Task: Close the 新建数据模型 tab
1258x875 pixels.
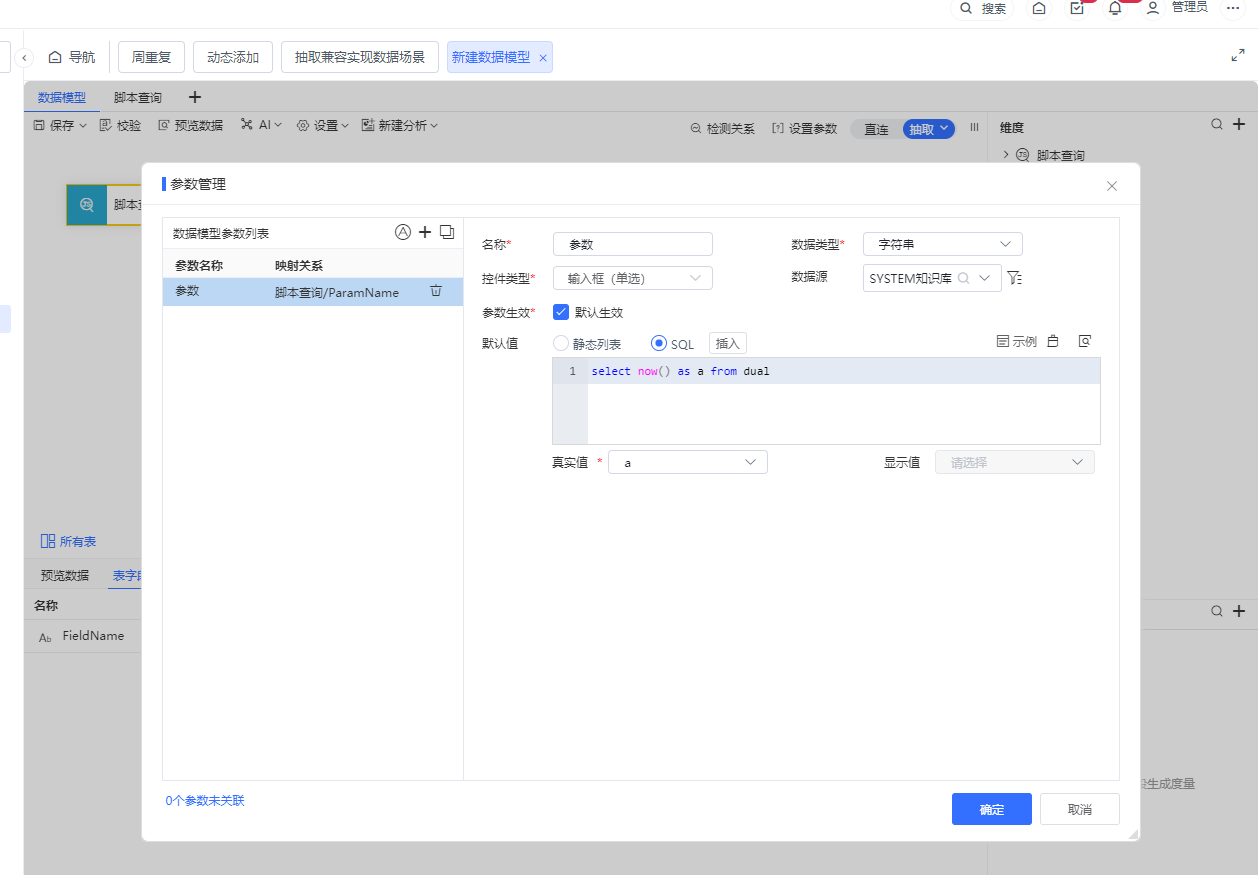Action: [x=543, y=58]
